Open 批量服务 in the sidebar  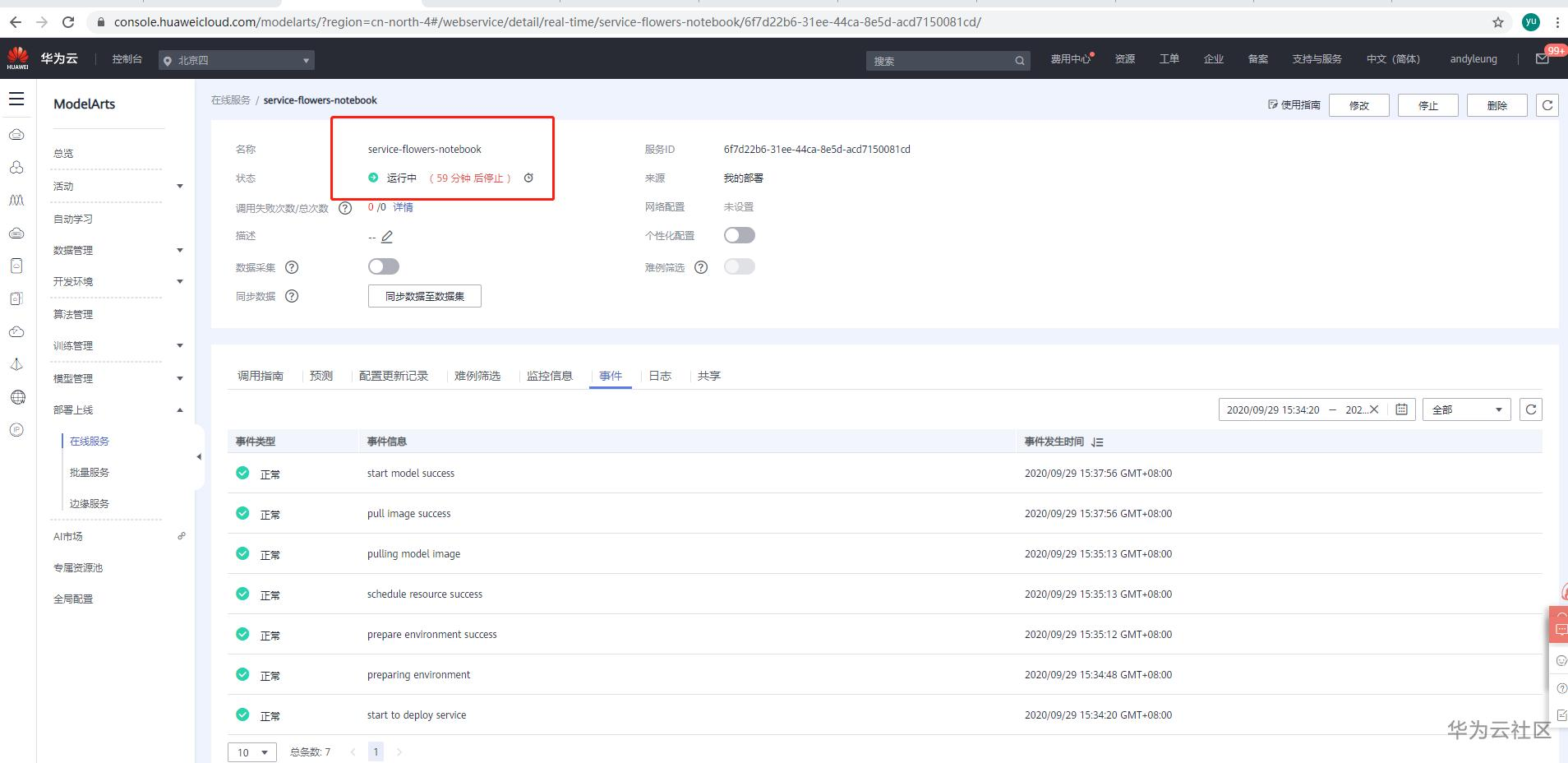[x=90, y=473]
